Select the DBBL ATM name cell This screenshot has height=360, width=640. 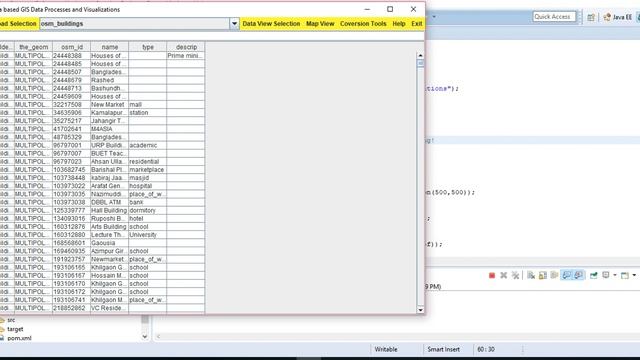109,202
